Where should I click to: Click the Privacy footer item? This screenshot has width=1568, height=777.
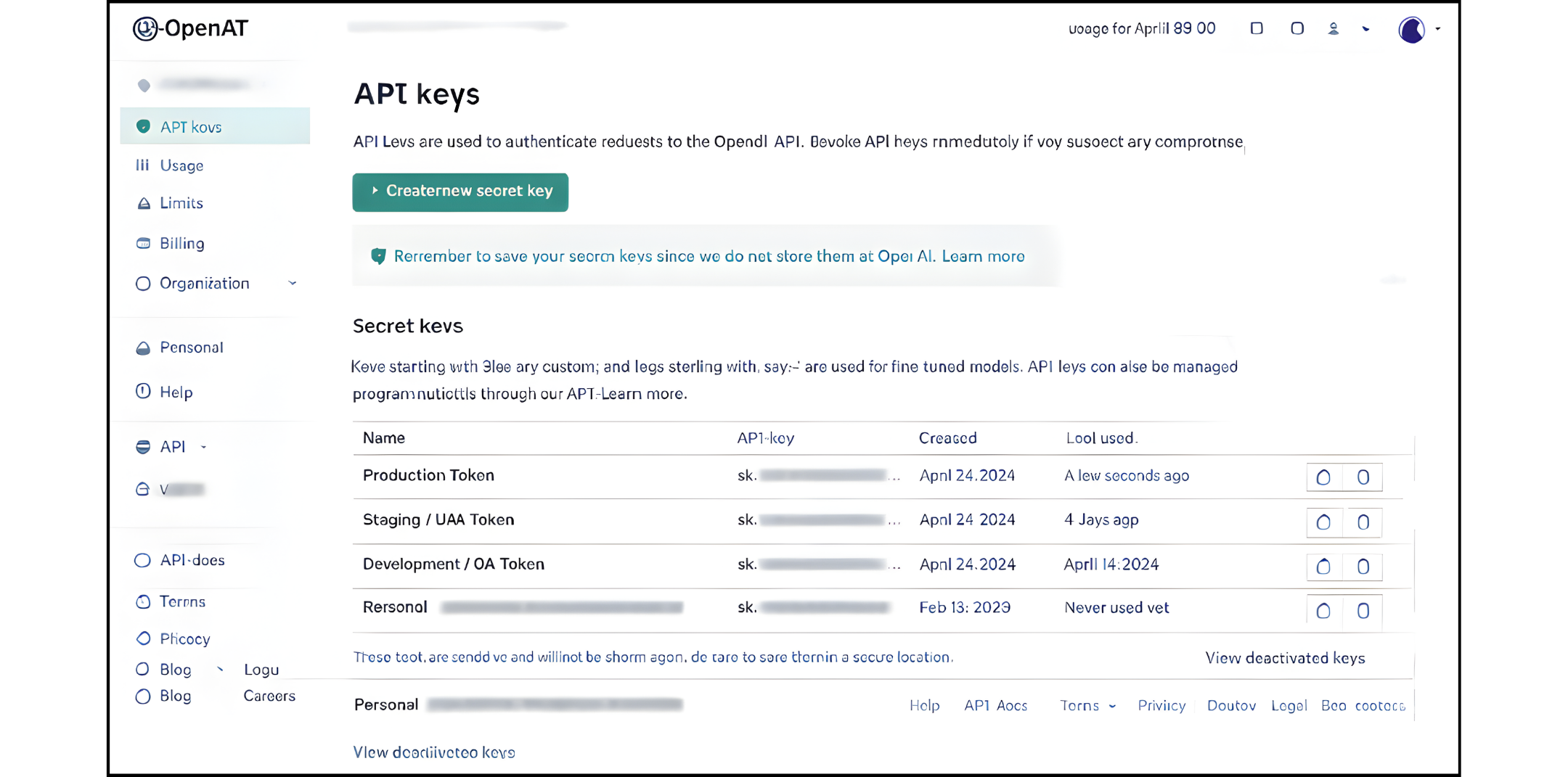(x=1161, y=705)
